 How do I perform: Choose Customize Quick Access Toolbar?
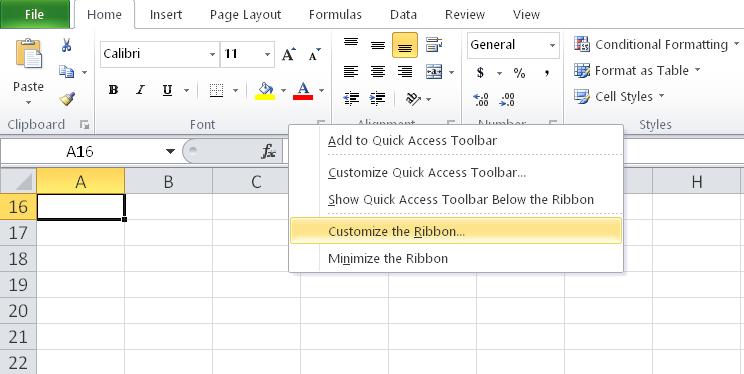coord(456,173)
